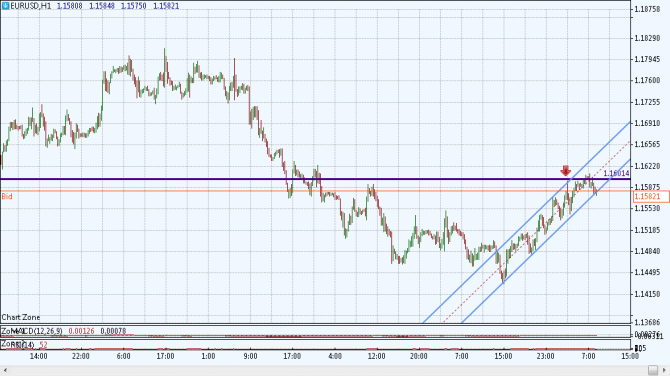Click the horizontal scrollbar thumb

653,370
